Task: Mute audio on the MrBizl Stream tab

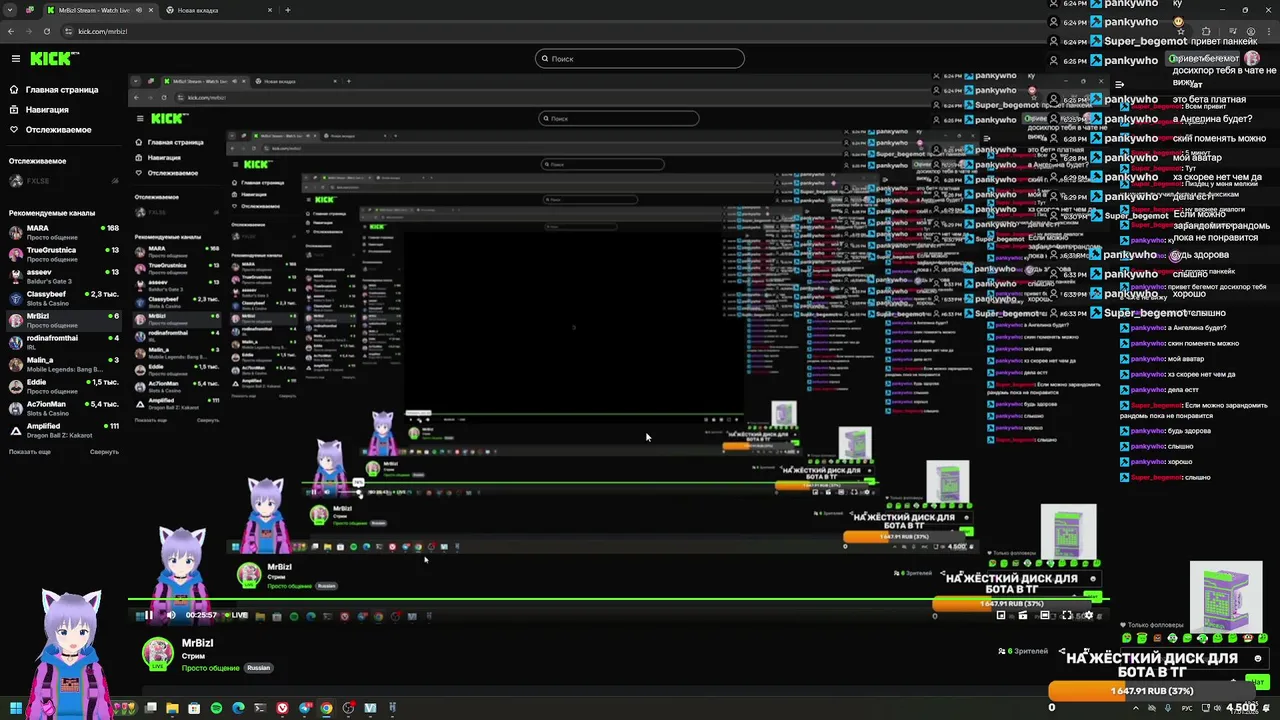Action: [x=137, y=10]
